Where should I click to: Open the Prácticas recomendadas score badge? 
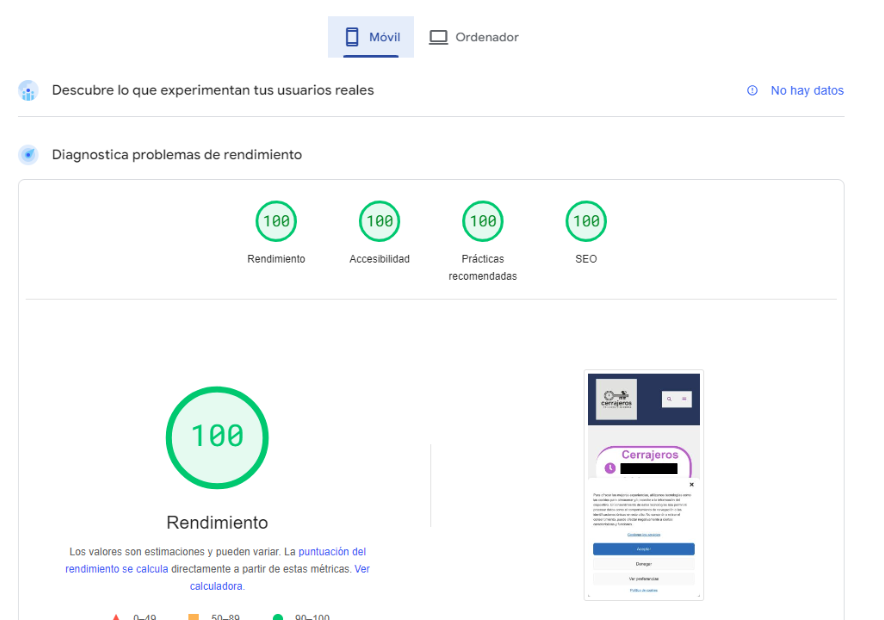pyautogui.click(x=482, y=221)
